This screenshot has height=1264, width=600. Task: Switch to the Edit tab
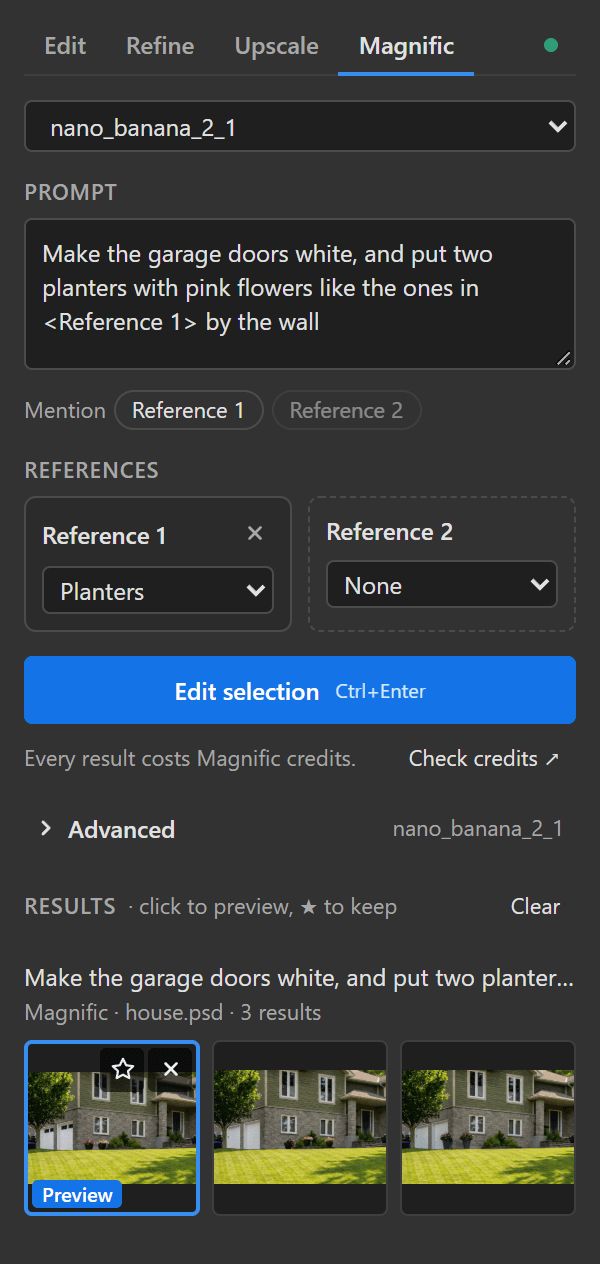(65, 46)
